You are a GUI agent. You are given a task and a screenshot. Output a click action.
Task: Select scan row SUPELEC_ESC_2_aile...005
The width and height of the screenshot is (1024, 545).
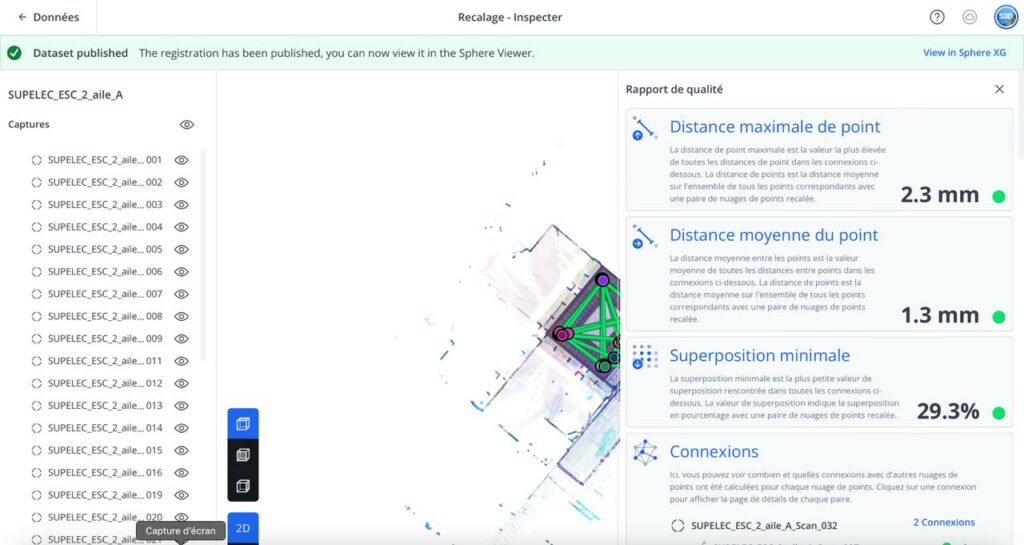point(104,249)
